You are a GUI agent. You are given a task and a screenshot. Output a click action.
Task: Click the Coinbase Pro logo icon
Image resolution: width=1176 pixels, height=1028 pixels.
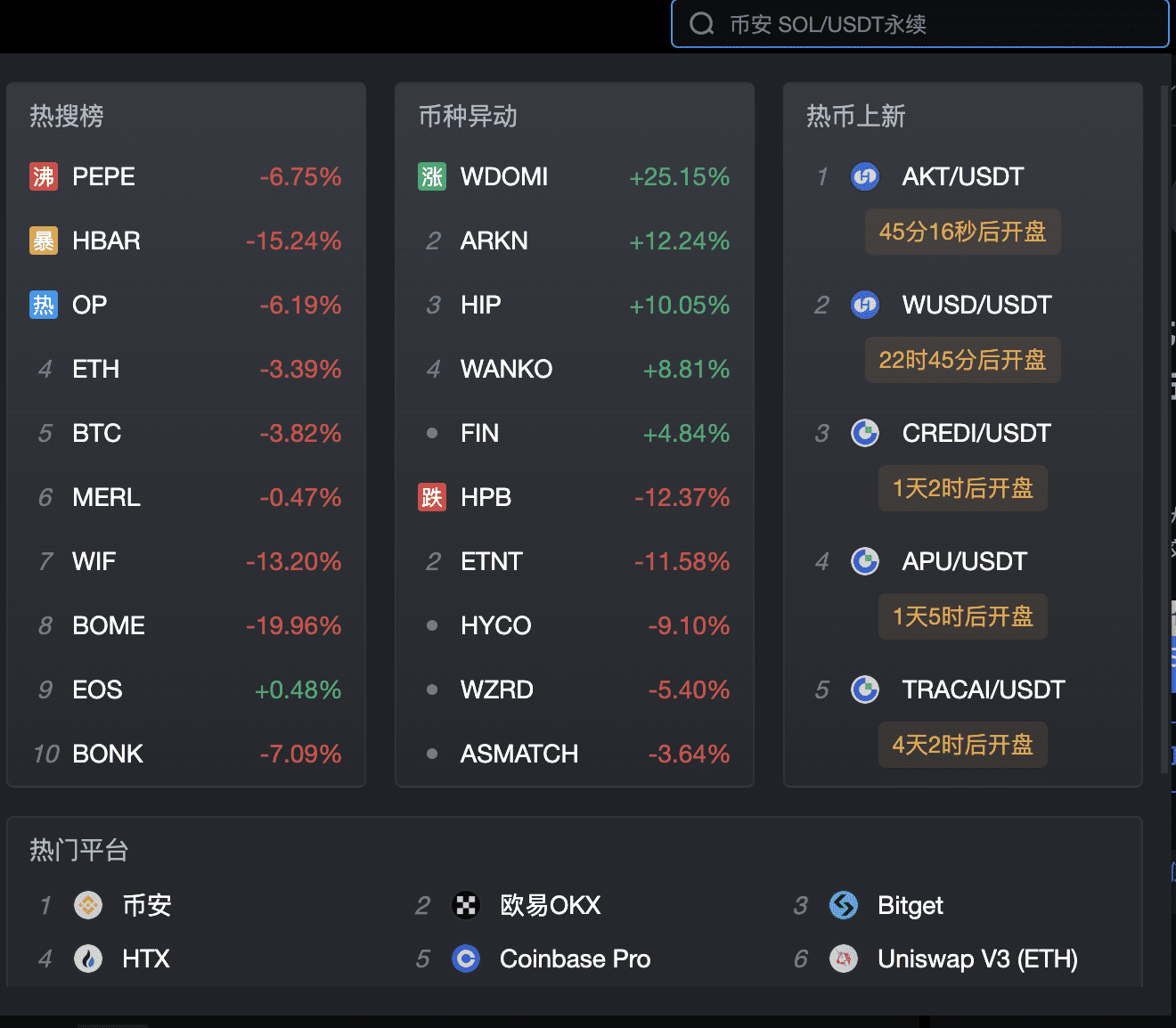pos(466,959)
